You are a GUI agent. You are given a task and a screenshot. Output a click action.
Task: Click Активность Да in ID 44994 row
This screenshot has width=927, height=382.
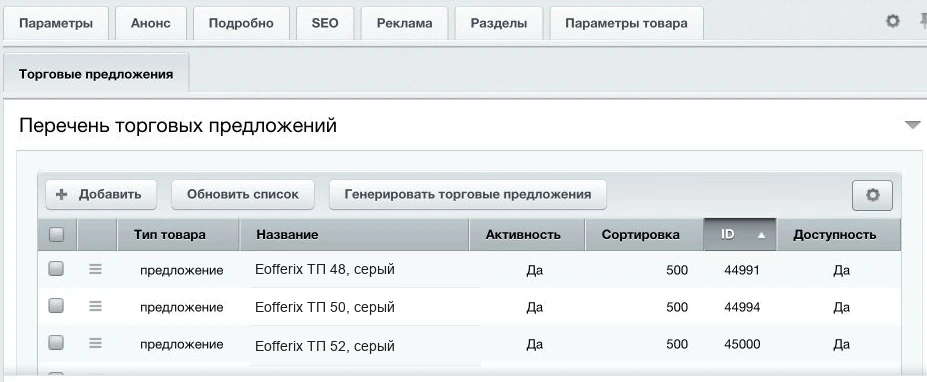tap(534, 307)
